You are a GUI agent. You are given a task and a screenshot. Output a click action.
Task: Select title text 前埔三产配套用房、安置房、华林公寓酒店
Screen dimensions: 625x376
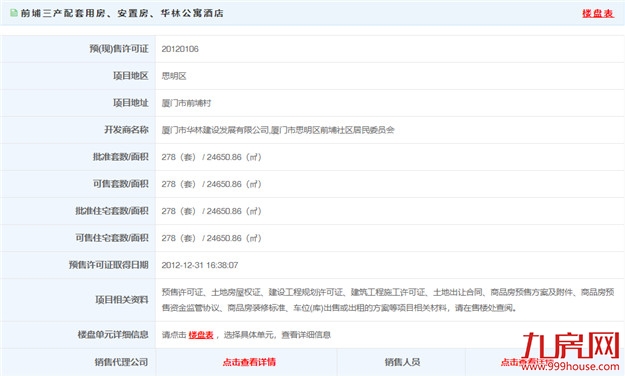point(122,13)
